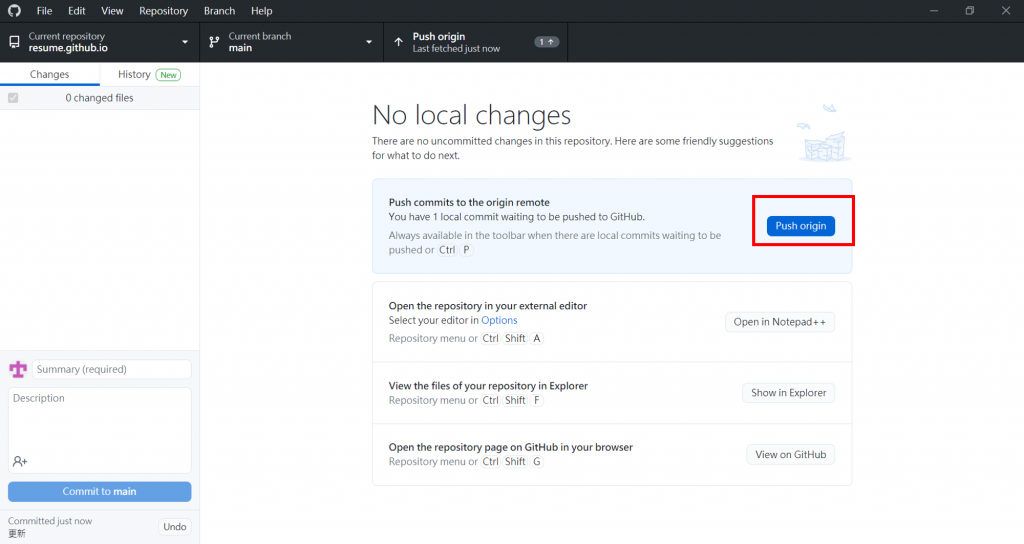Image resolution: width=1024 pixels, height=544 pixels.
Task: Click the Undo button
Action: point(174,527)
